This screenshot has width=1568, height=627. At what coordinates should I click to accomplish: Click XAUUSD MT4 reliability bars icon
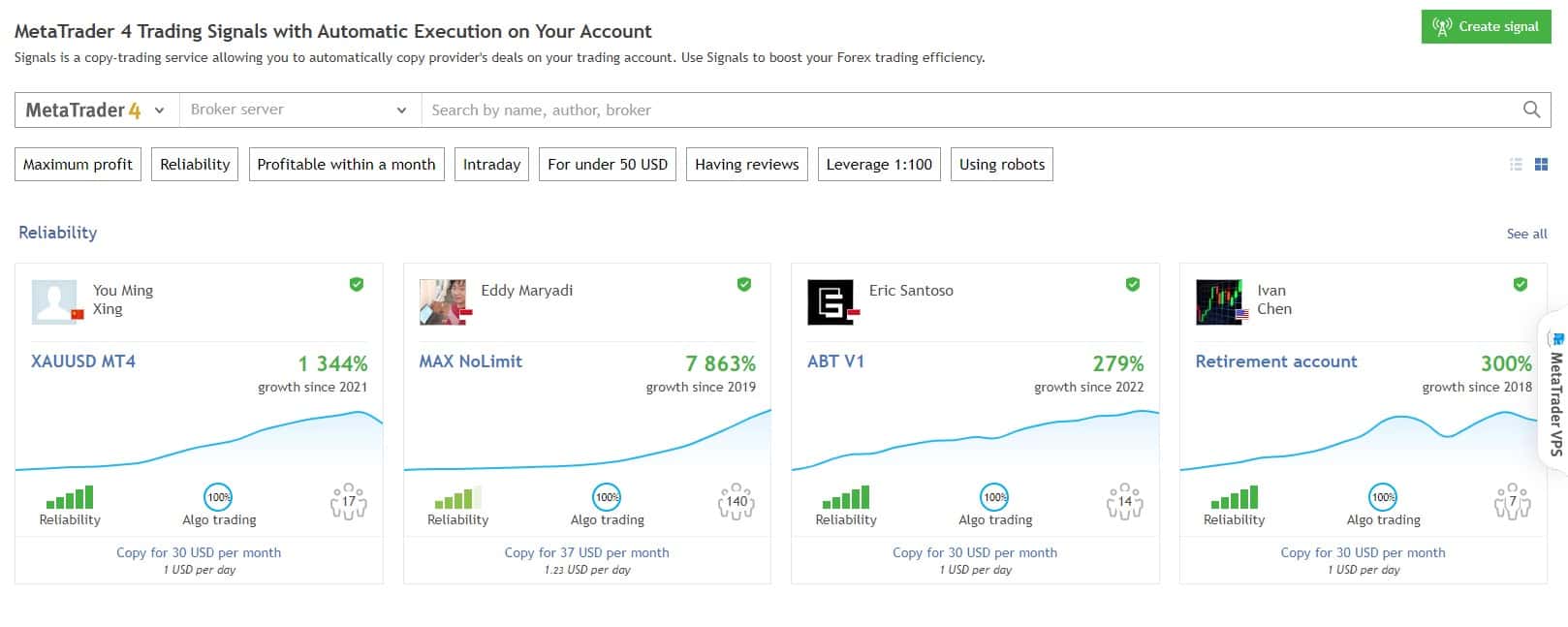[70, 497]
